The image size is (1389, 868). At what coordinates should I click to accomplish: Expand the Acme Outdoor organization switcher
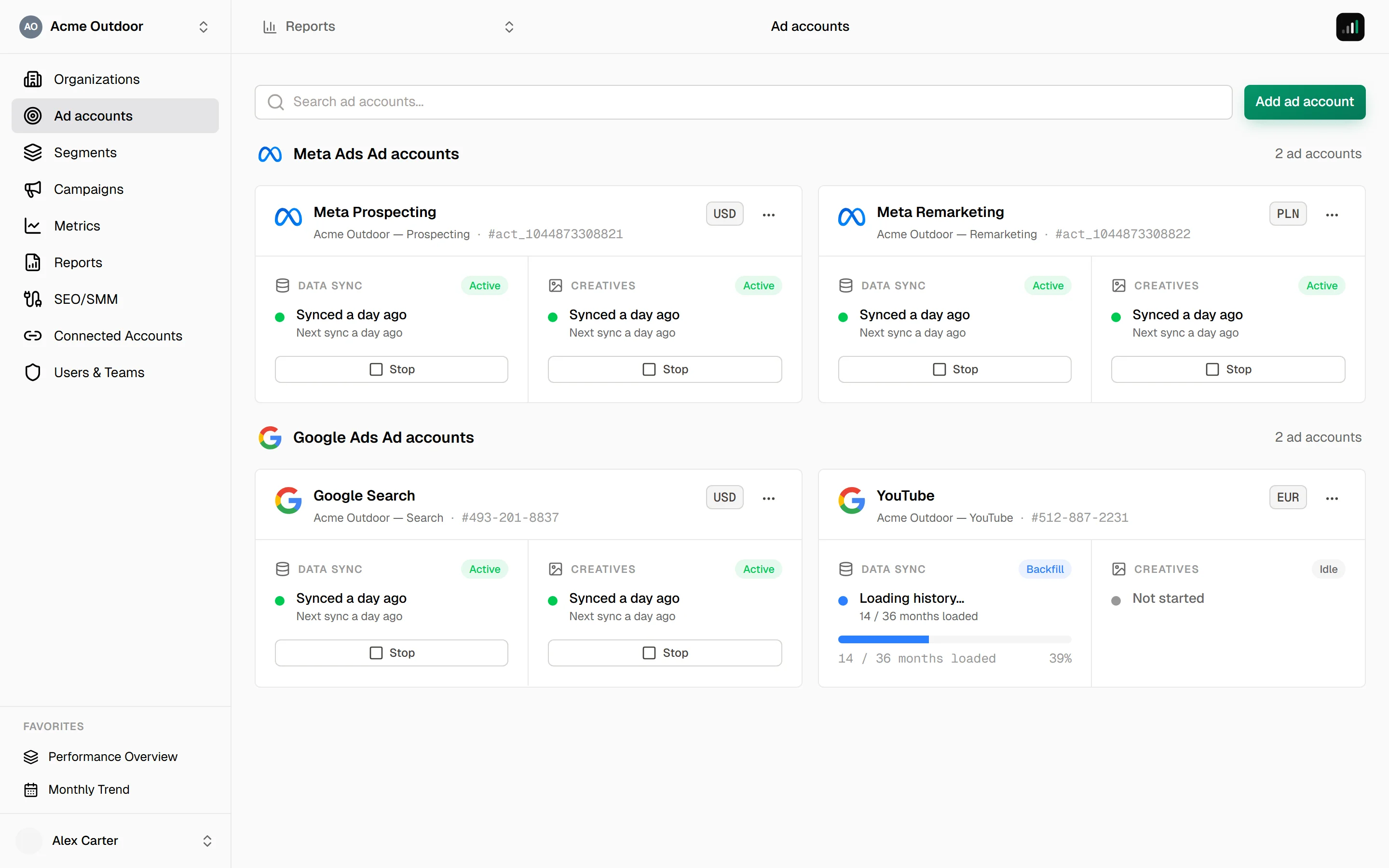tap(203, 27)
